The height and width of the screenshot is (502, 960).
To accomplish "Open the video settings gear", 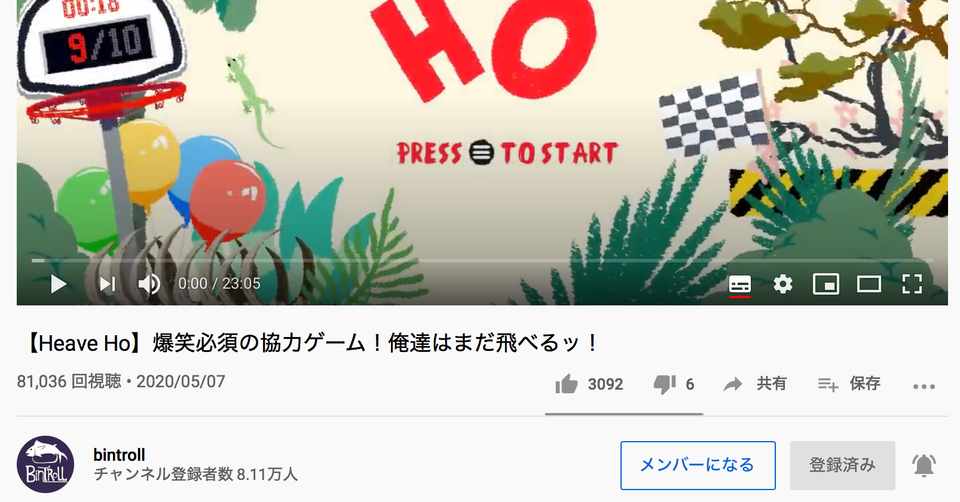I will (x=782, y=284).
